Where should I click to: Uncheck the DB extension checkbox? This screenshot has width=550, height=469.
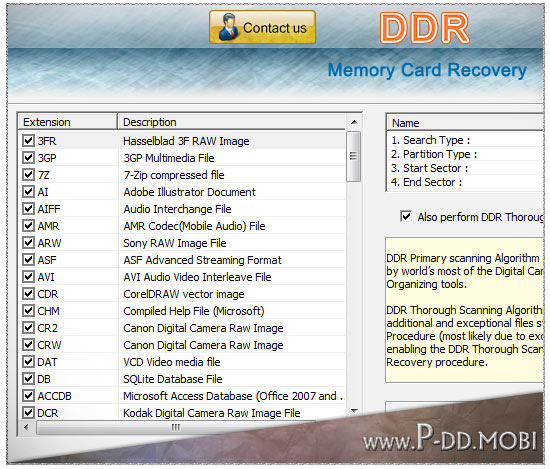[28, 379]
